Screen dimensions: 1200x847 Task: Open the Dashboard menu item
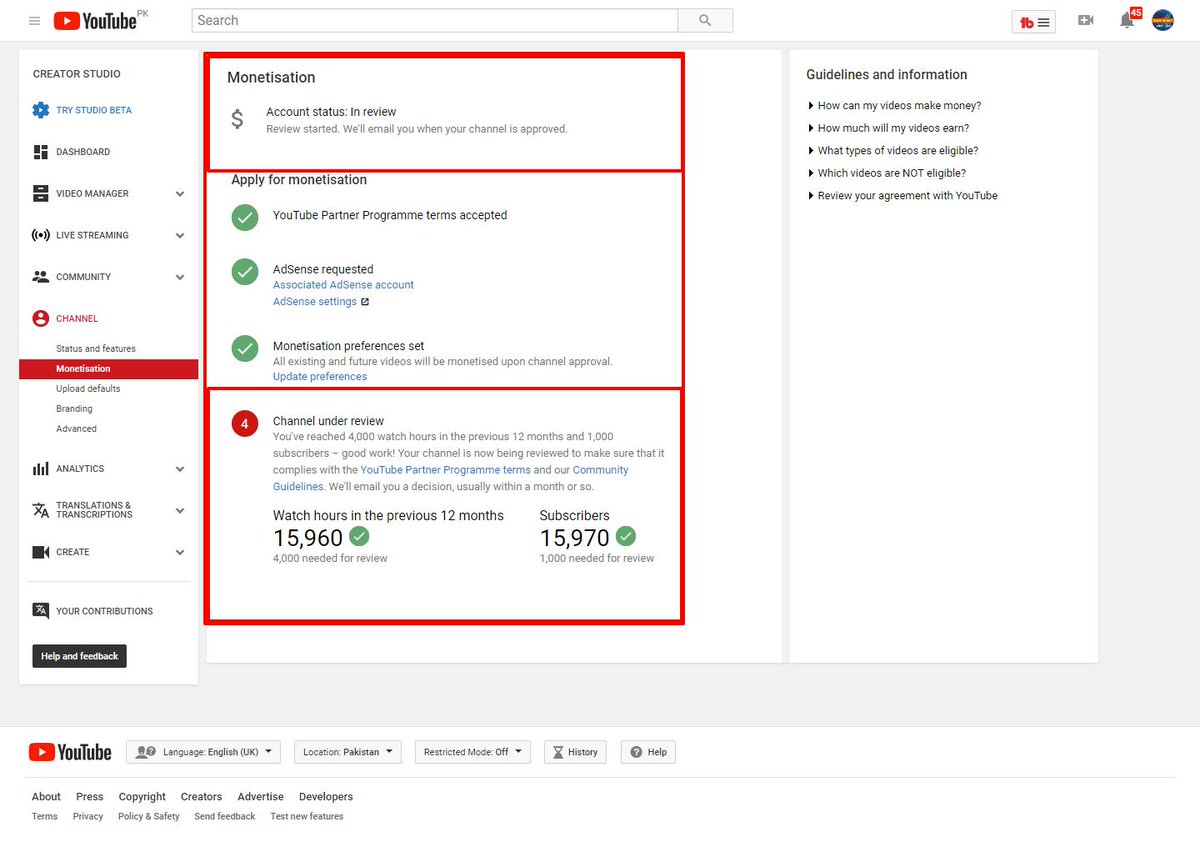click(x=83, y=152)
